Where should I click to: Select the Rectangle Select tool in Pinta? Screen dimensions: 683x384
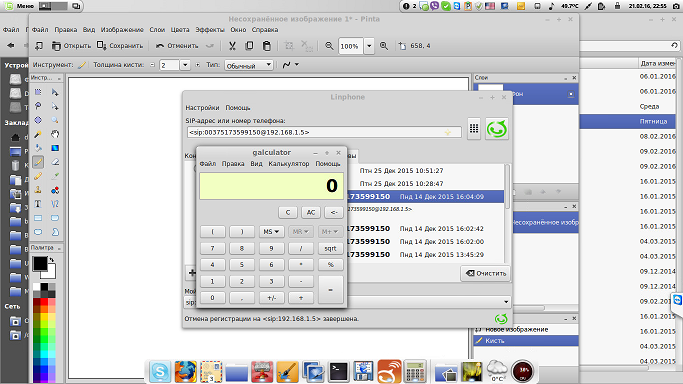pos(38,92)
